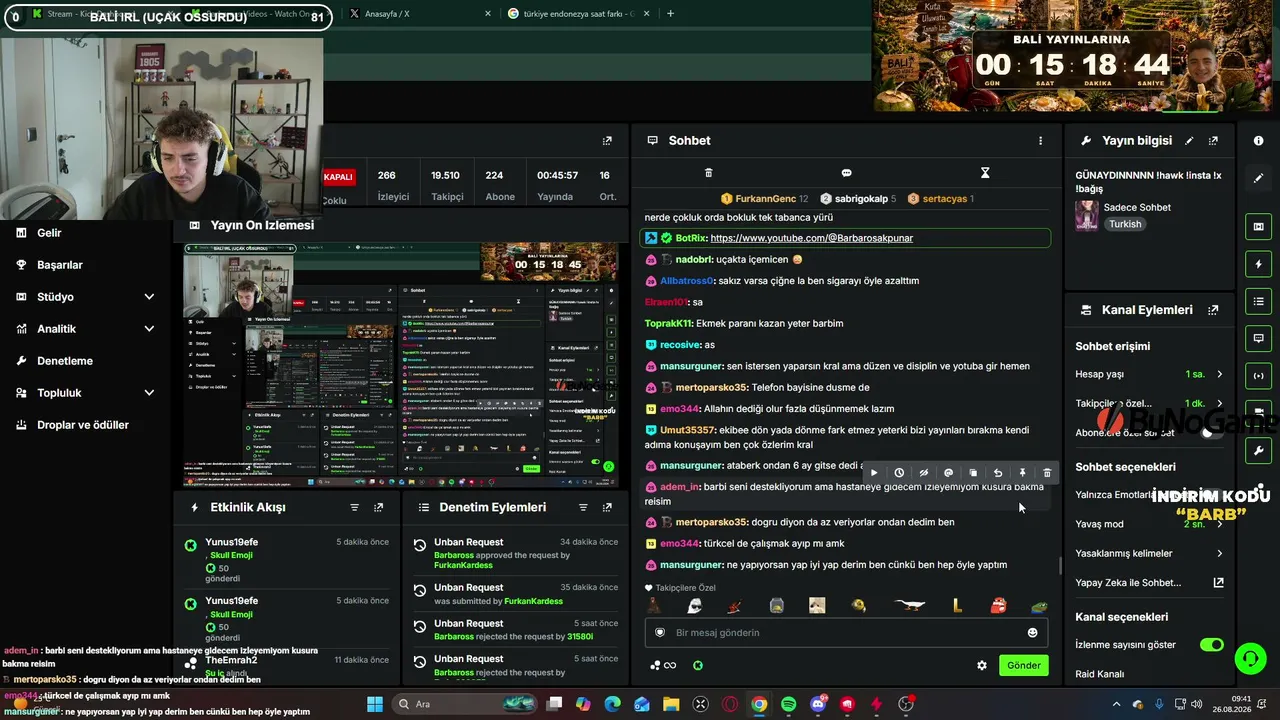Open Spotify from the taskbar
Image resolution: width=1280 pixels, height=720 pixels.
point(788,704)
